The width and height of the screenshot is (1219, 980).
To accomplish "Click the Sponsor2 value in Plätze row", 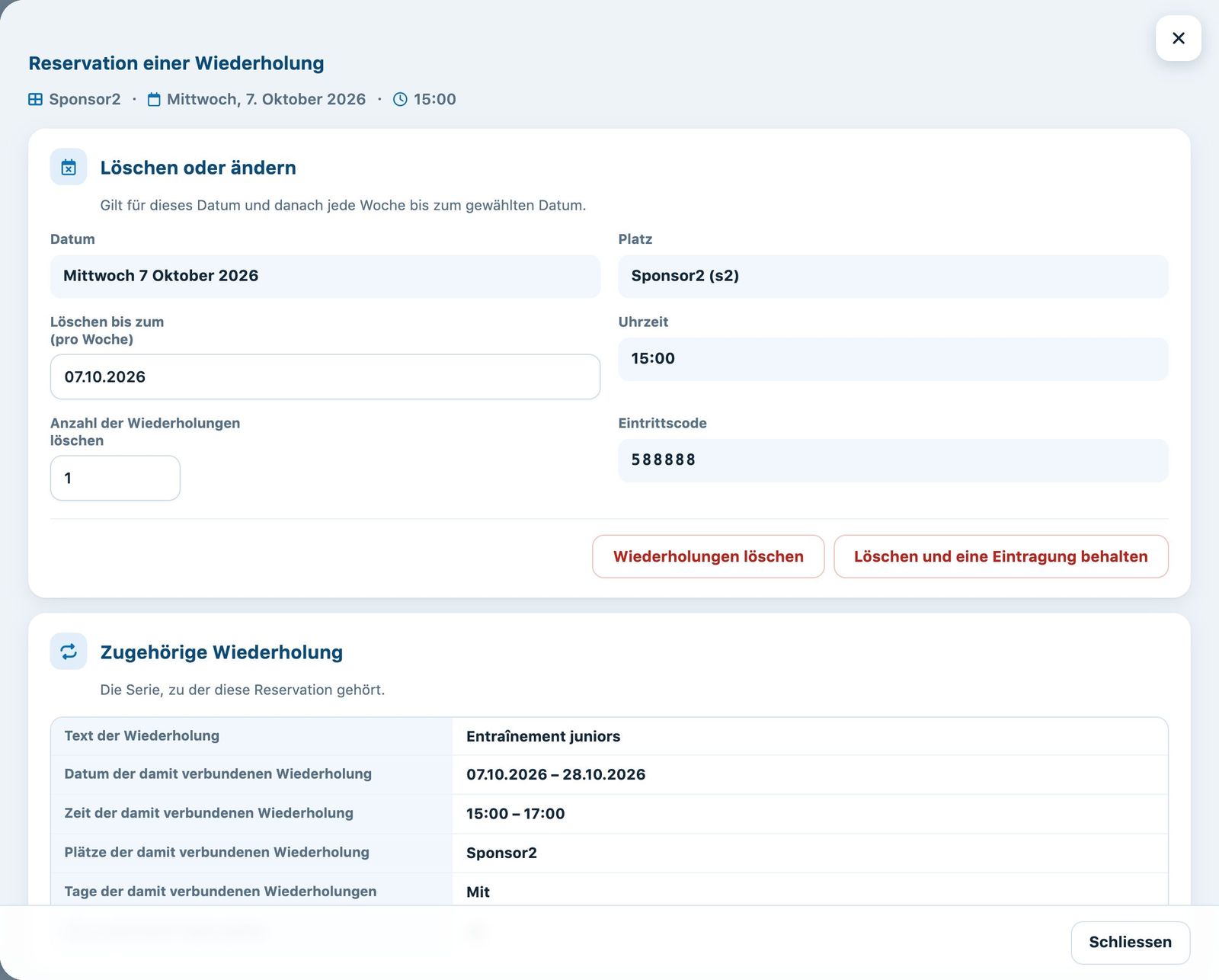I will [501, 853].
